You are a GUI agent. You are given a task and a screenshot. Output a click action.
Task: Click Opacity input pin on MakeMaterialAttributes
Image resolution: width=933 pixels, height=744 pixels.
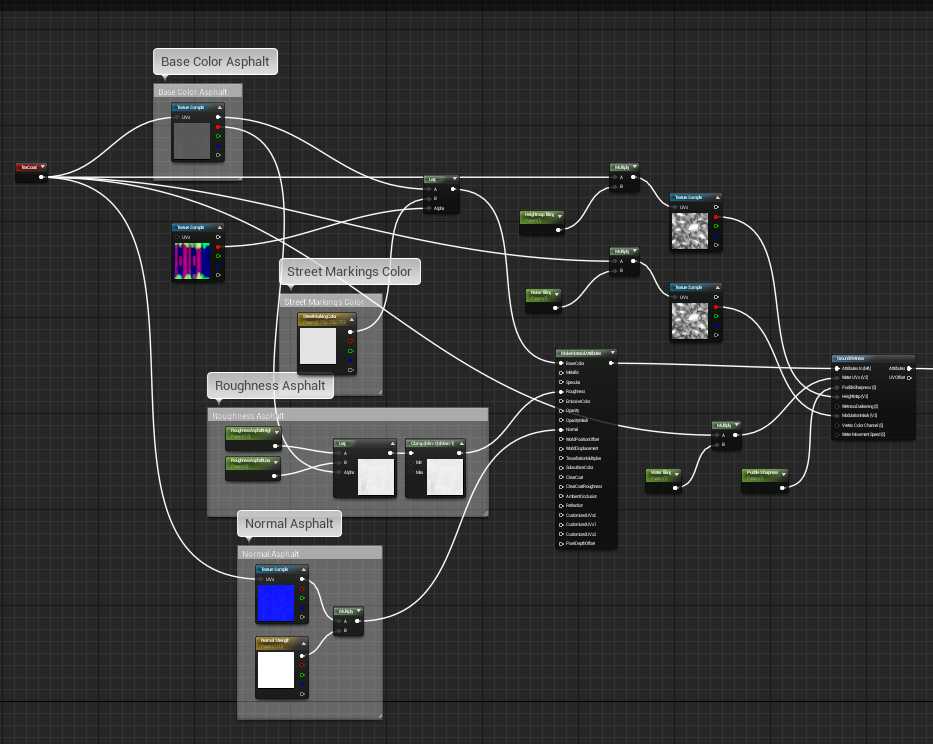click(561, 411)
